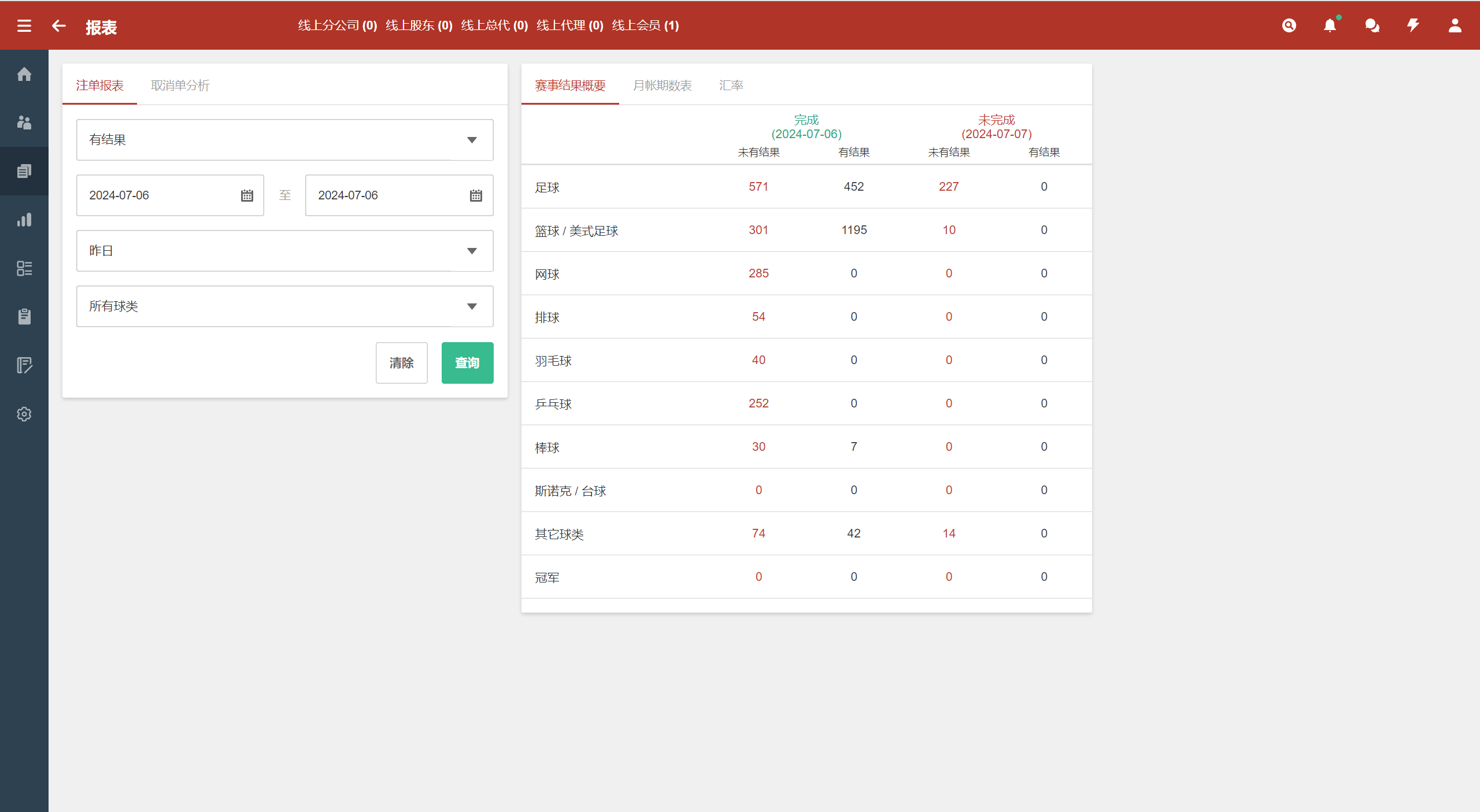Click the back arrow icon
Viewport: 1480px width, 812px height.
click(59, 26)
